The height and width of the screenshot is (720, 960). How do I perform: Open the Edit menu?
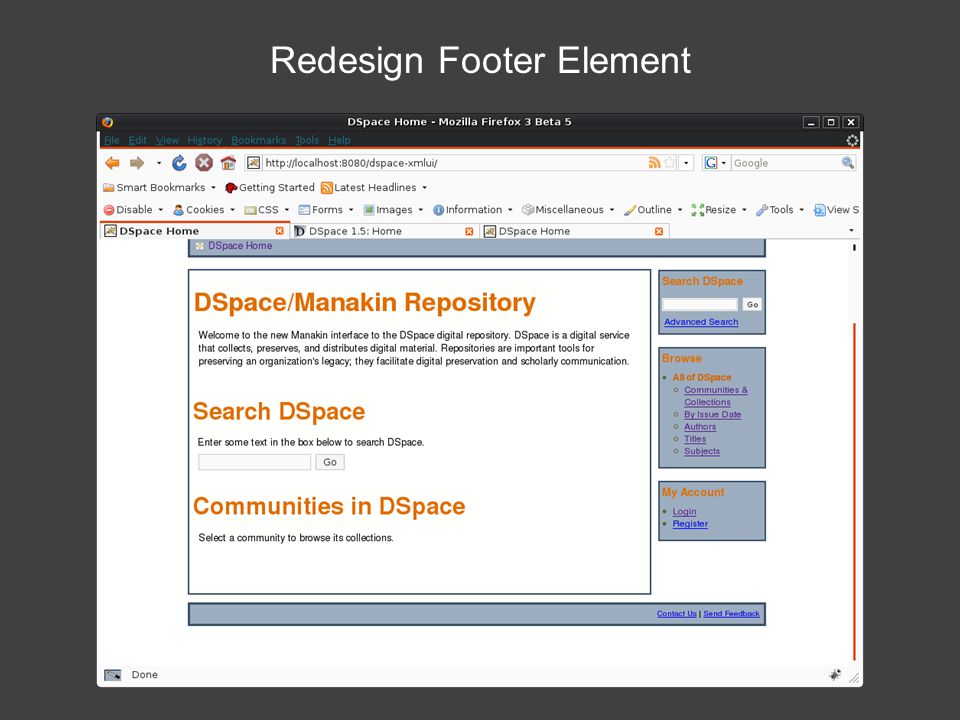click(137, 140)
